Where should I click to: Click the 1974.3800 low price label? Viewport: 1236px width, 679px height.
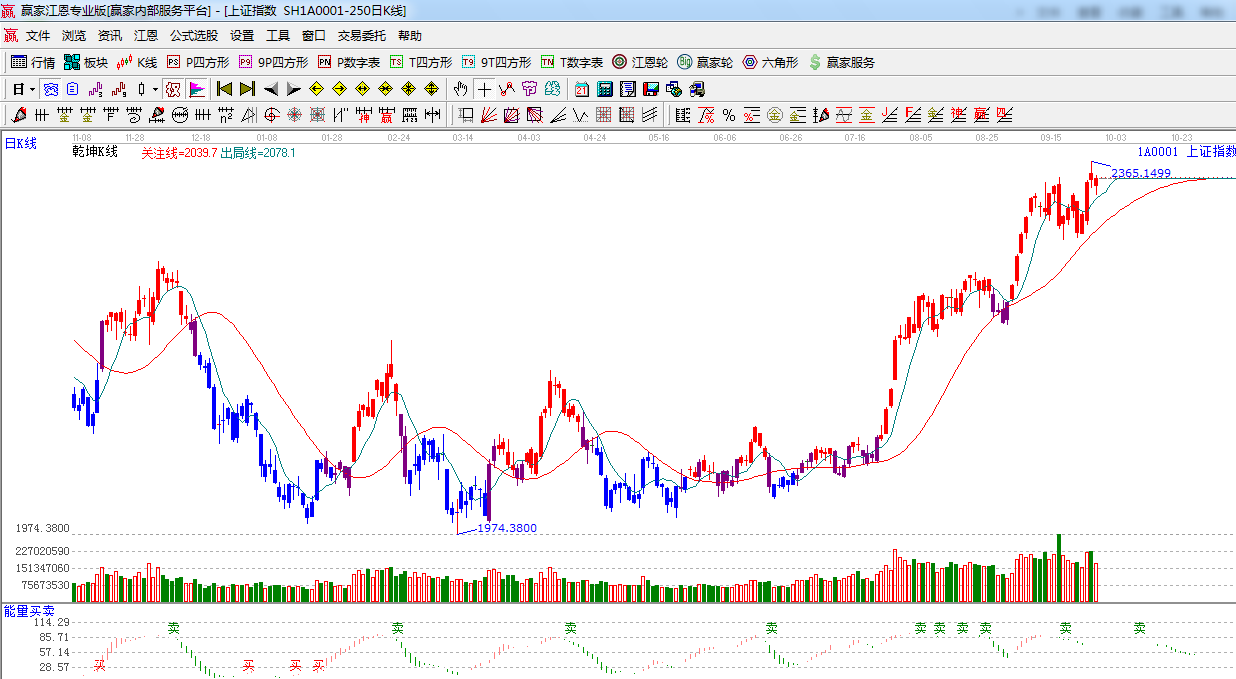(507, 528)
